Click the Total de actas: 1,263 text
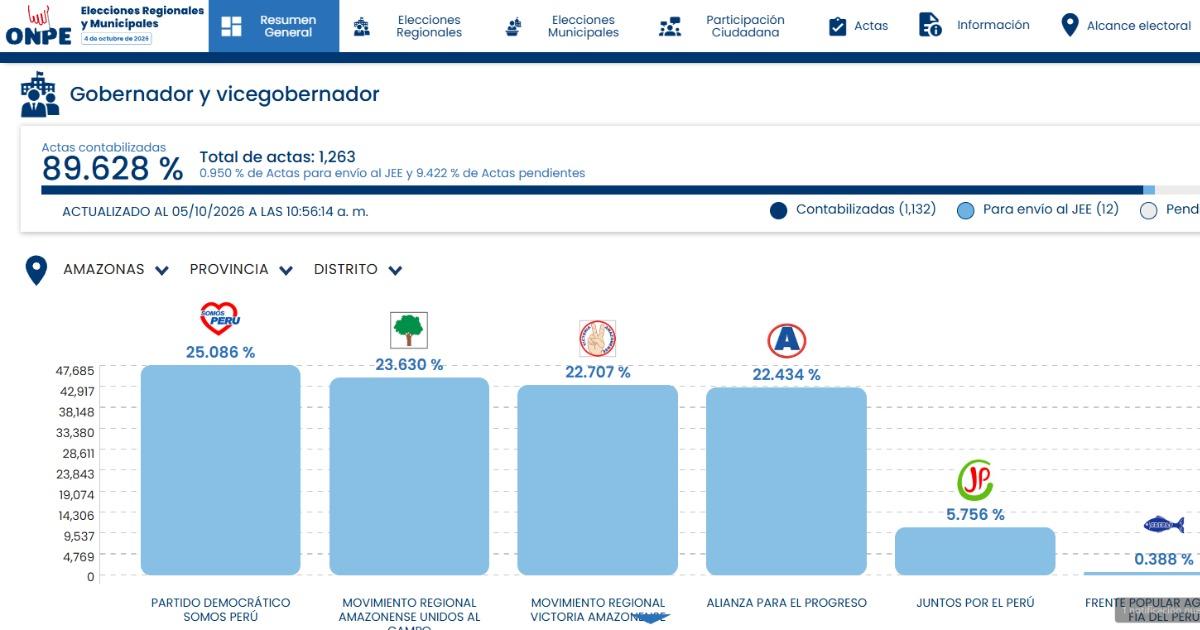The width and height of the screenshot is (1200, 630). pyautogui.click(x=277, y=157)
